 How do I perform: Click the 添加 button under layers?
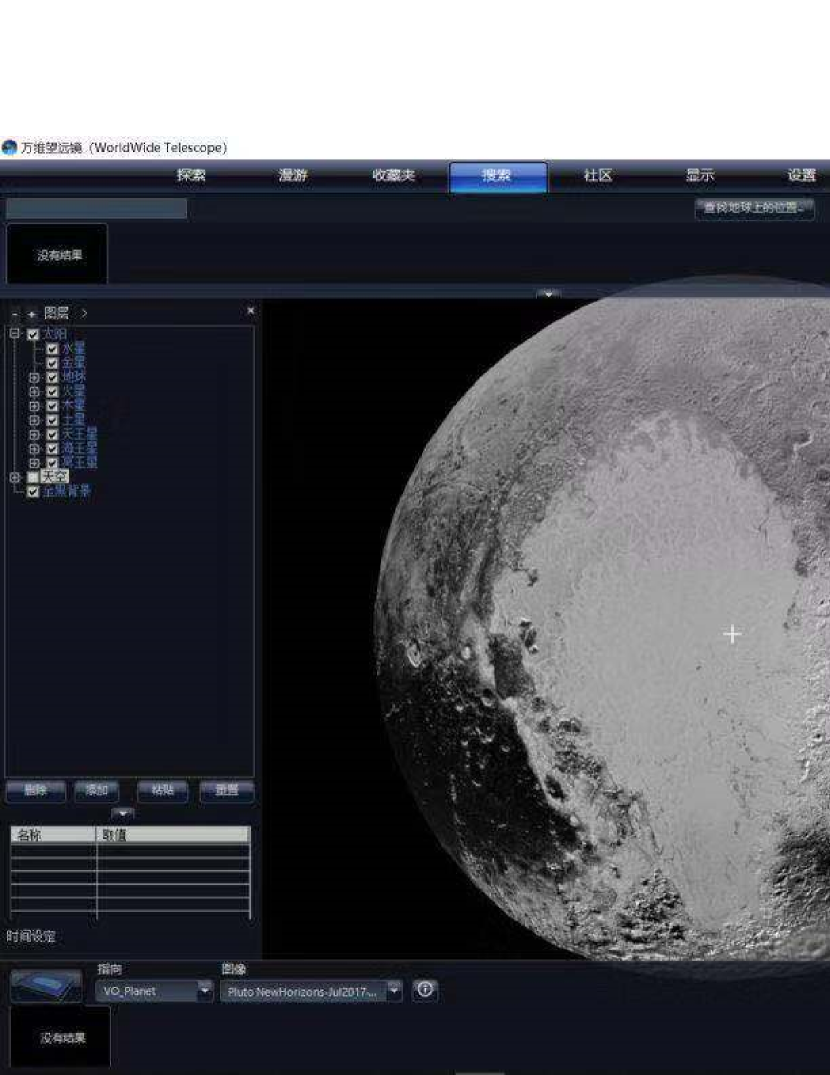(x=97, y=790)
